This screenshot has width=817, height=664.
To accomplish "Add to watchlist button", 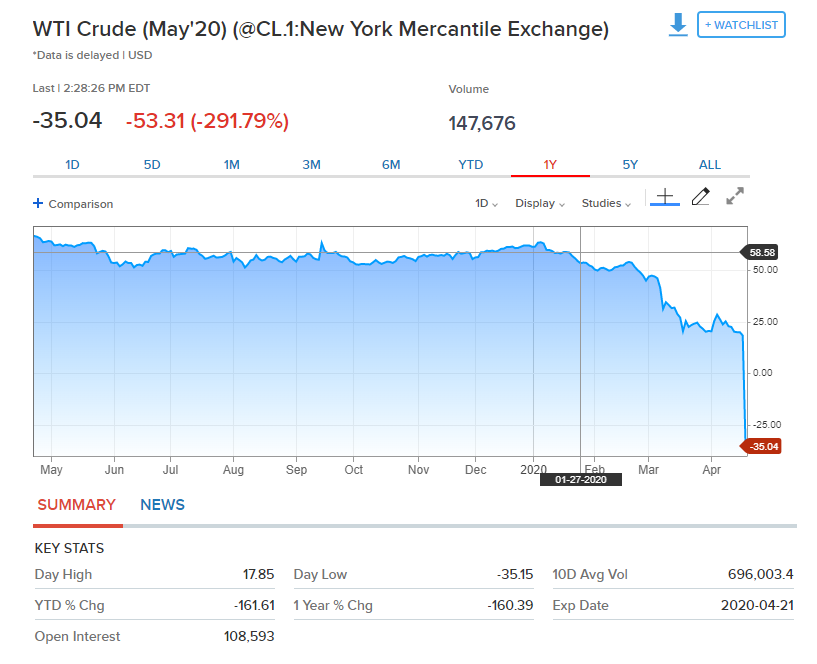I will click(x=741, y=25).
